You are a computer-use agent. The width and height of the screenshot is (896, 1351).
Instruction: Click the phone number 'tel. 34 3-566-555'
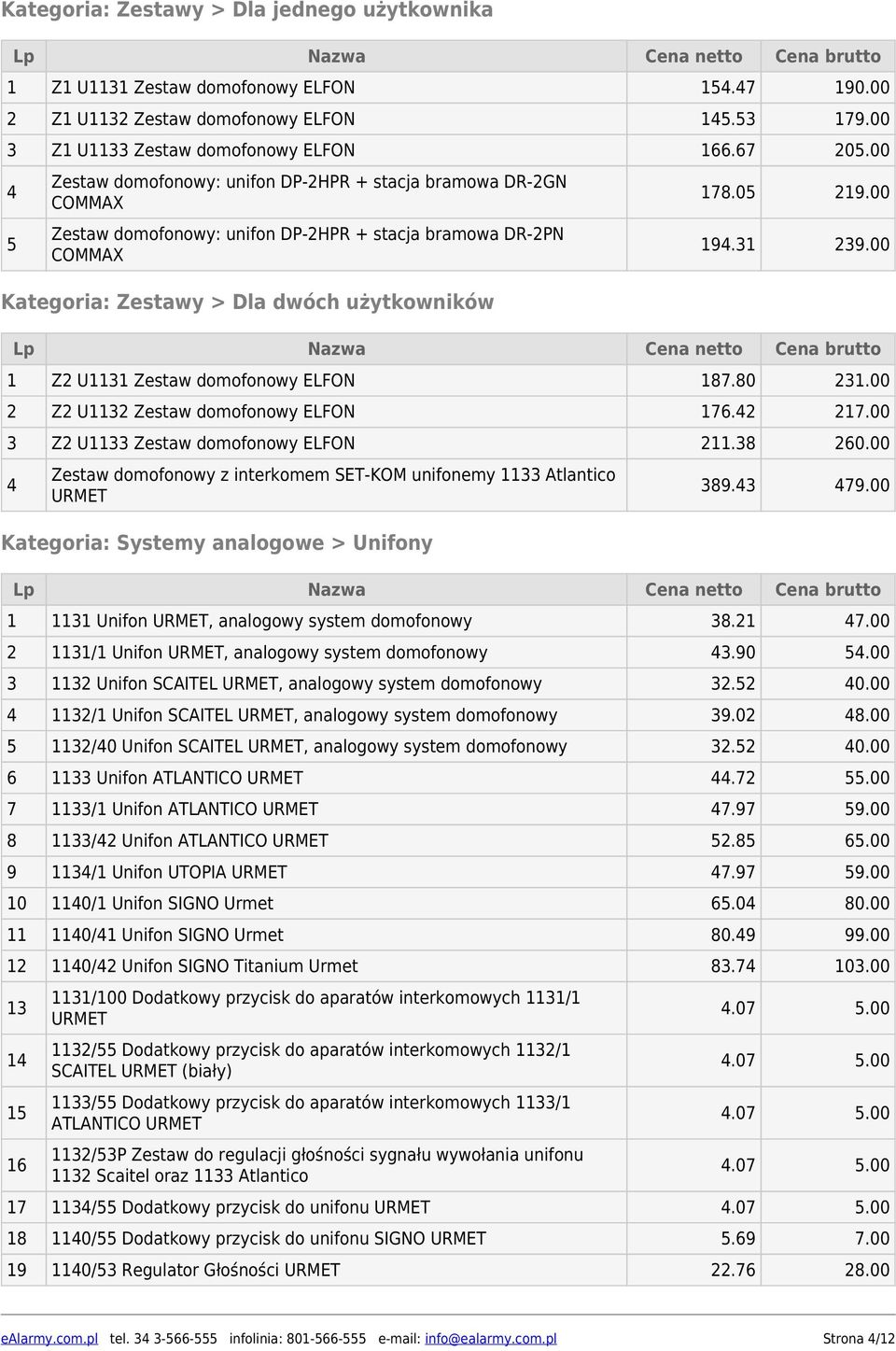coord(163,1338)
